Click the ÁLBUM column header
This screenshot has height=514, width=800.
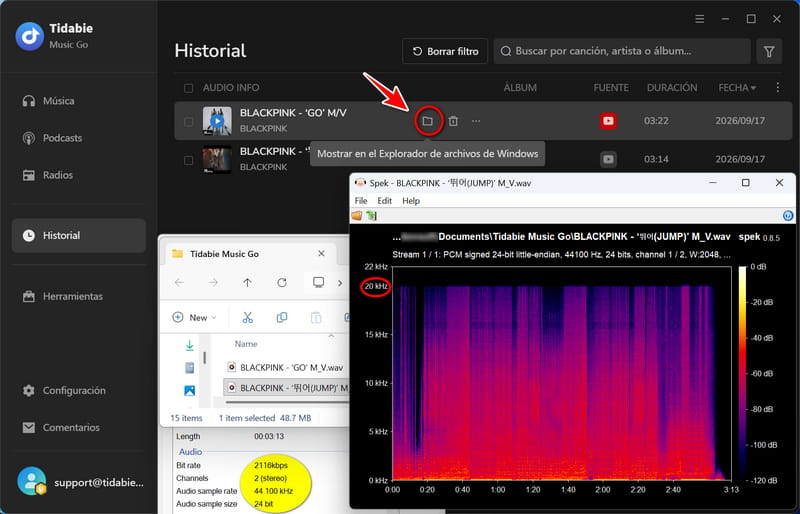pos(520,88)
